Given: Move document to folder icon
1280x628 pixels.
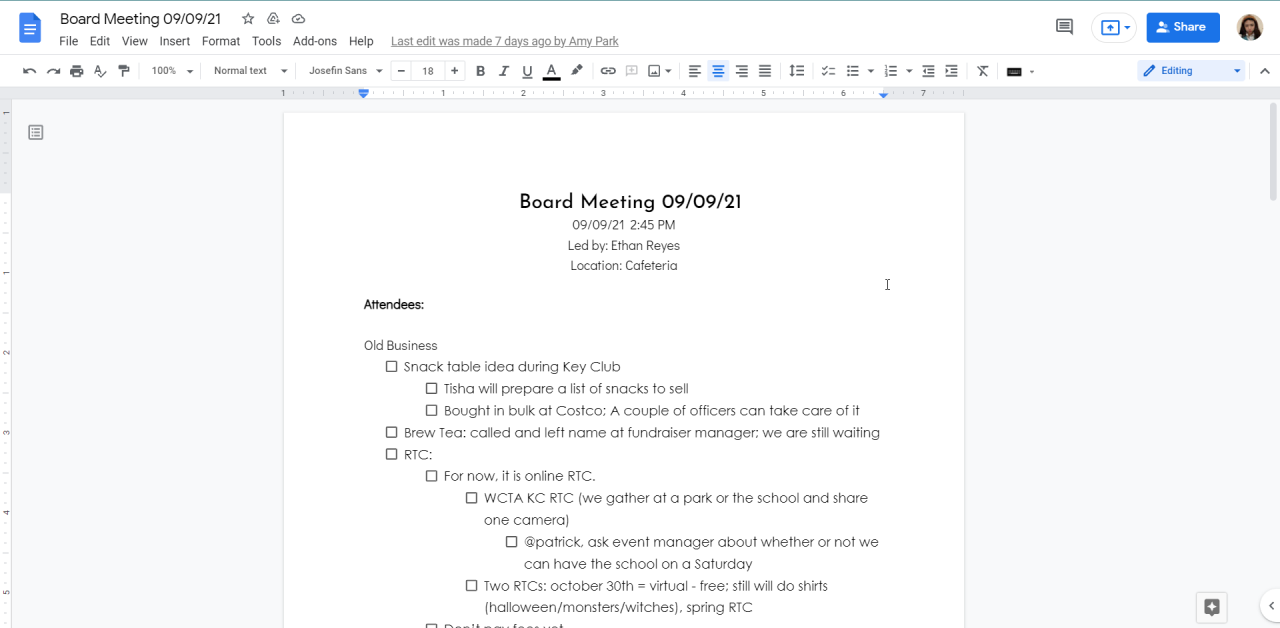Looking at the screenshot, I should (x=273, y=19).
